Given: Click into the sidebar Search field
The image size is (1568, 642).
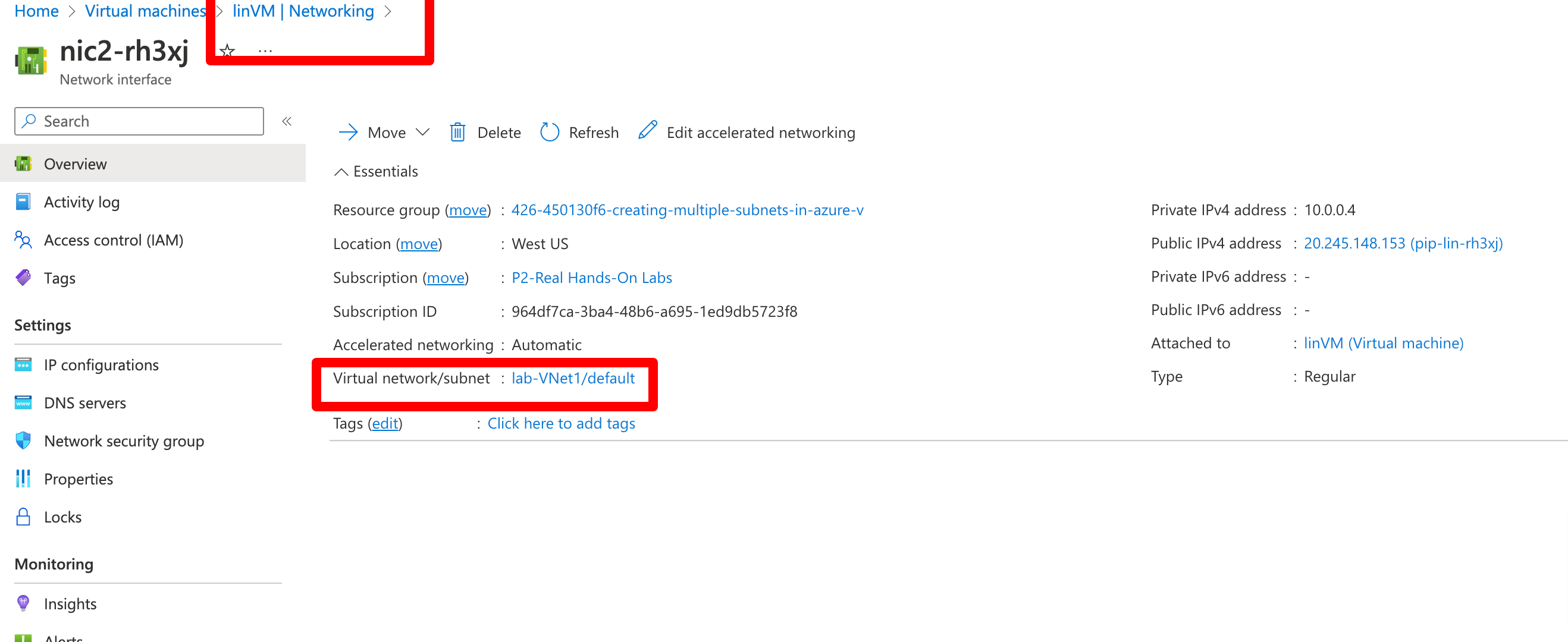Looking at the screenshot, I should pos(139,121).
